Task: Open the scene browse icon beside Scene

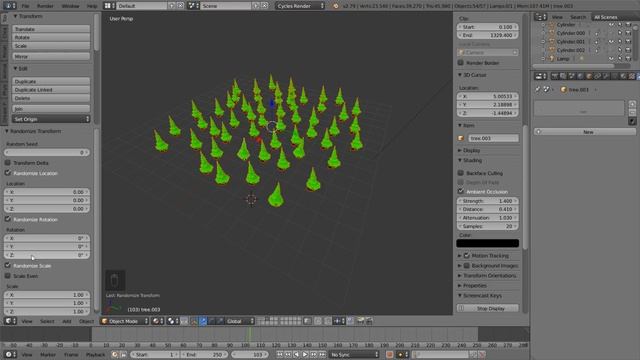Action: [193, 6]
